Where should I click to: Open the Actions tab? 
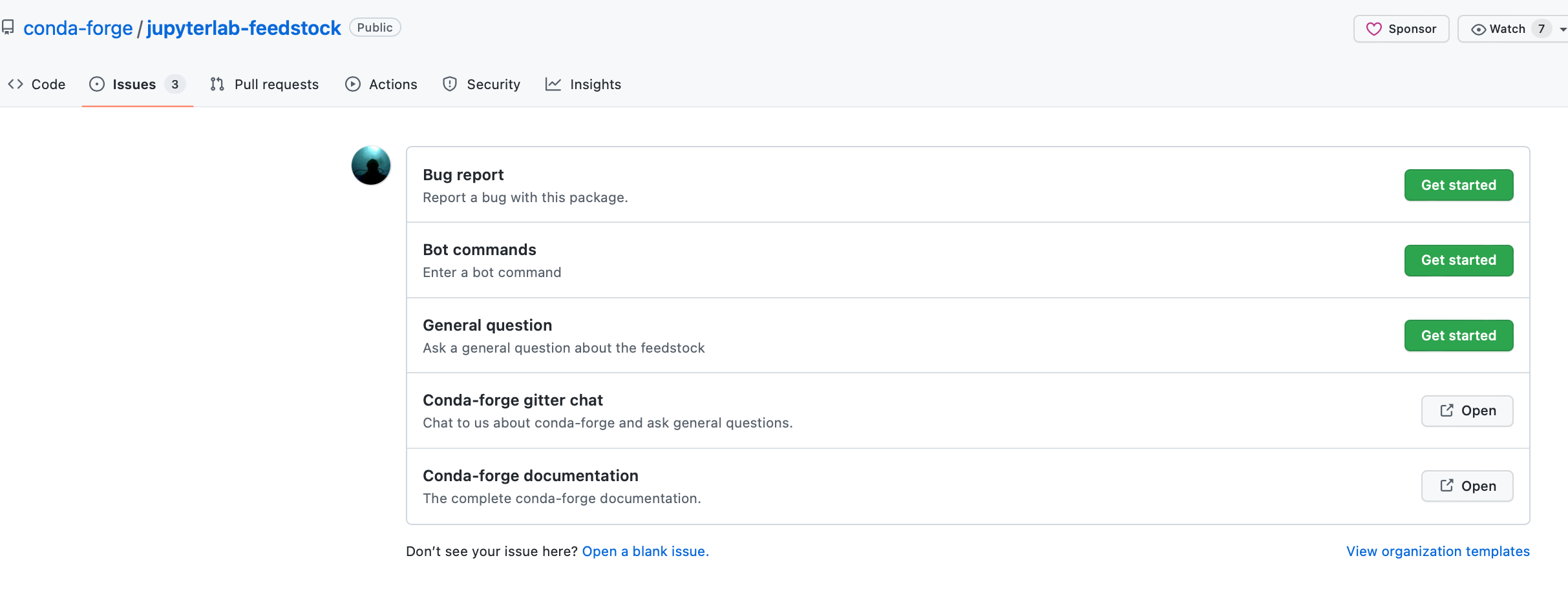381,84
